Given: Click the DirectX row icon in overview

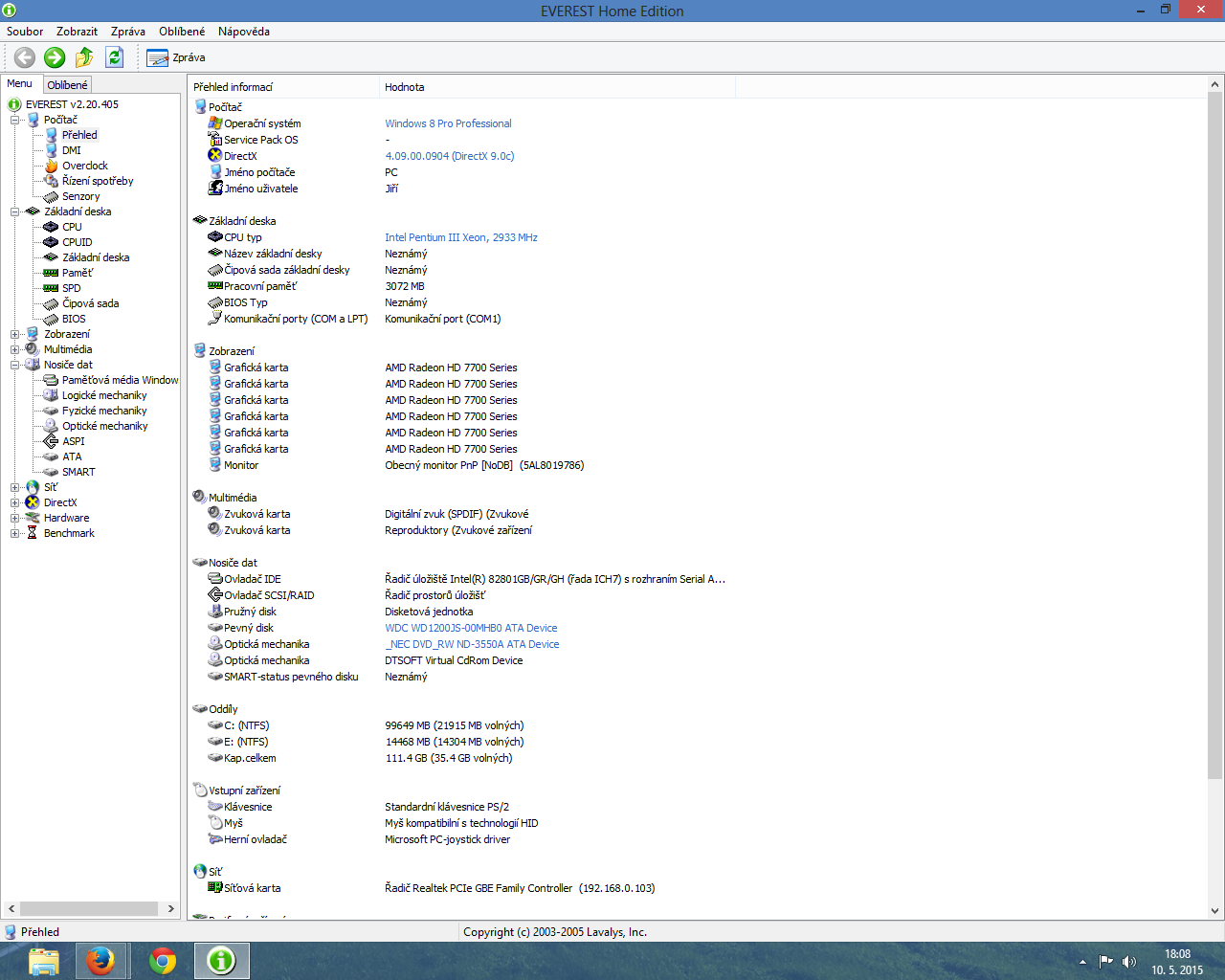Looking at the screenshot, I should [215, 155].
